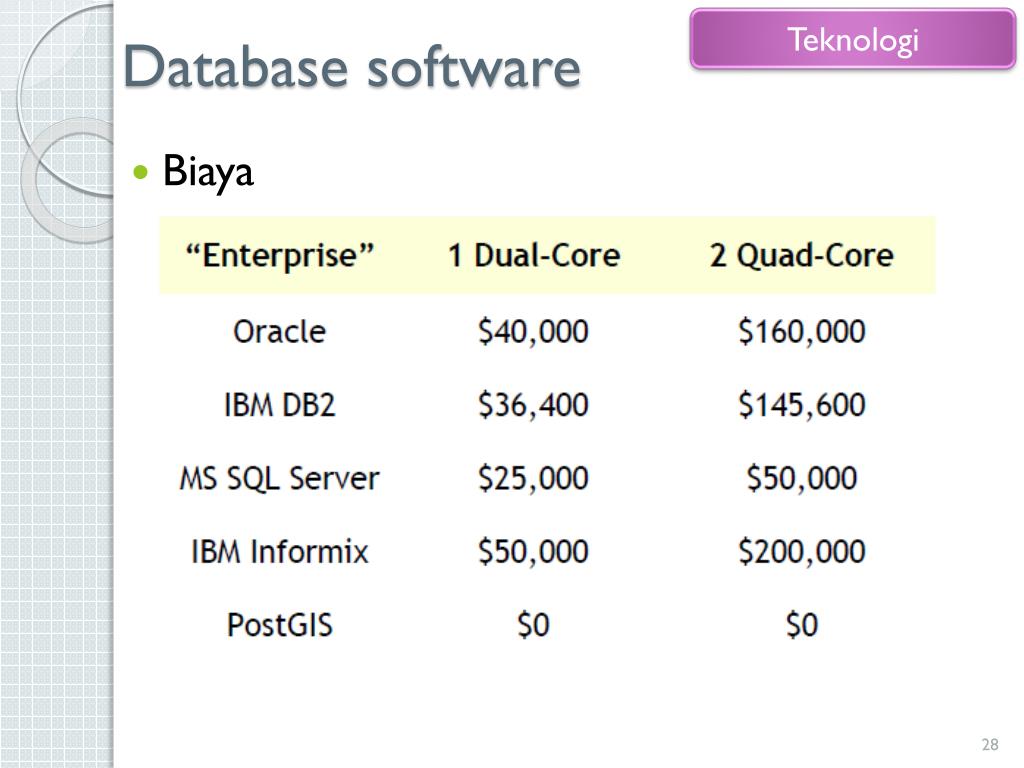Click IBM DB2's $36,400 price cell
Screen dimensions: 1024x768
533,405
